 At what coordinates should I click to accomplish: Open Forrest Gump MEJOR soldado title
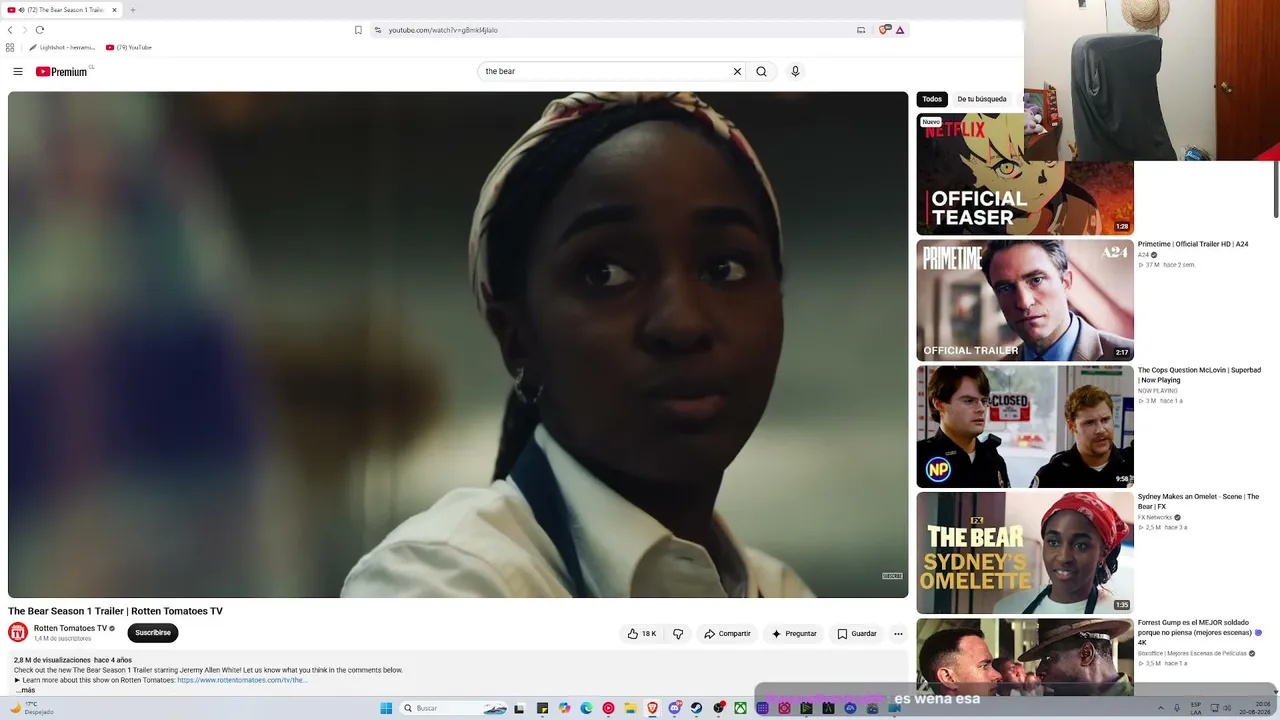[x=1199, y=632]
